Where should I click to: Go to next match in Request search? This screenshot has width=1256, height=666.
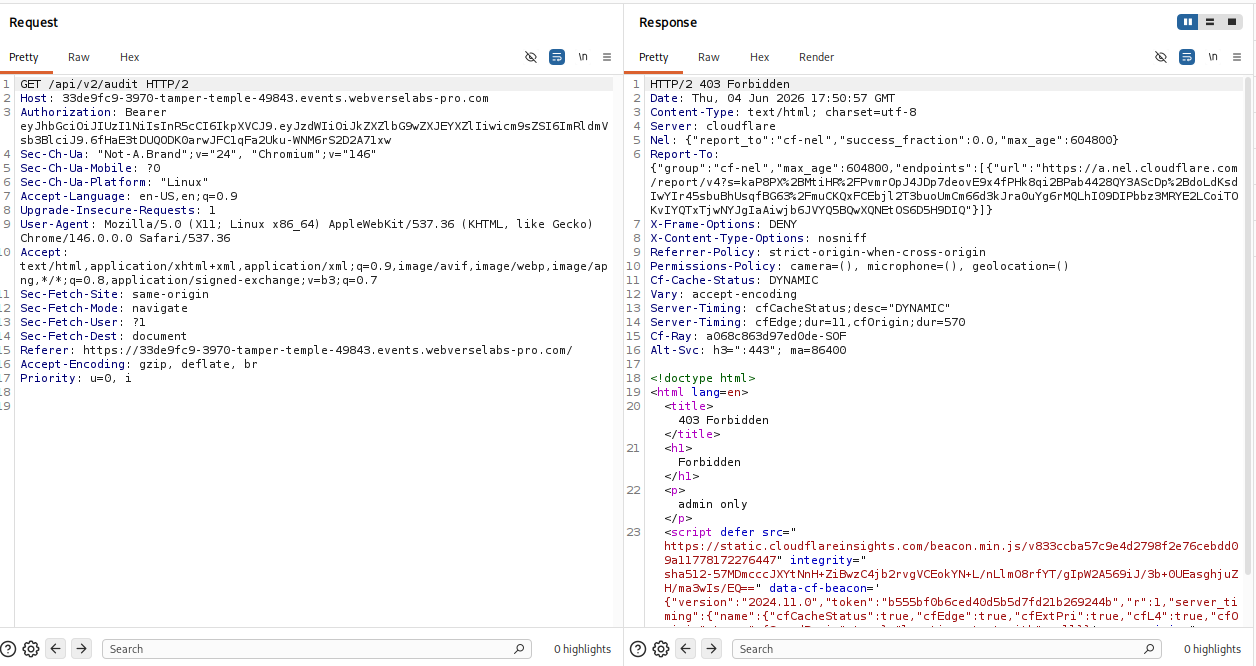pos(82,649)
